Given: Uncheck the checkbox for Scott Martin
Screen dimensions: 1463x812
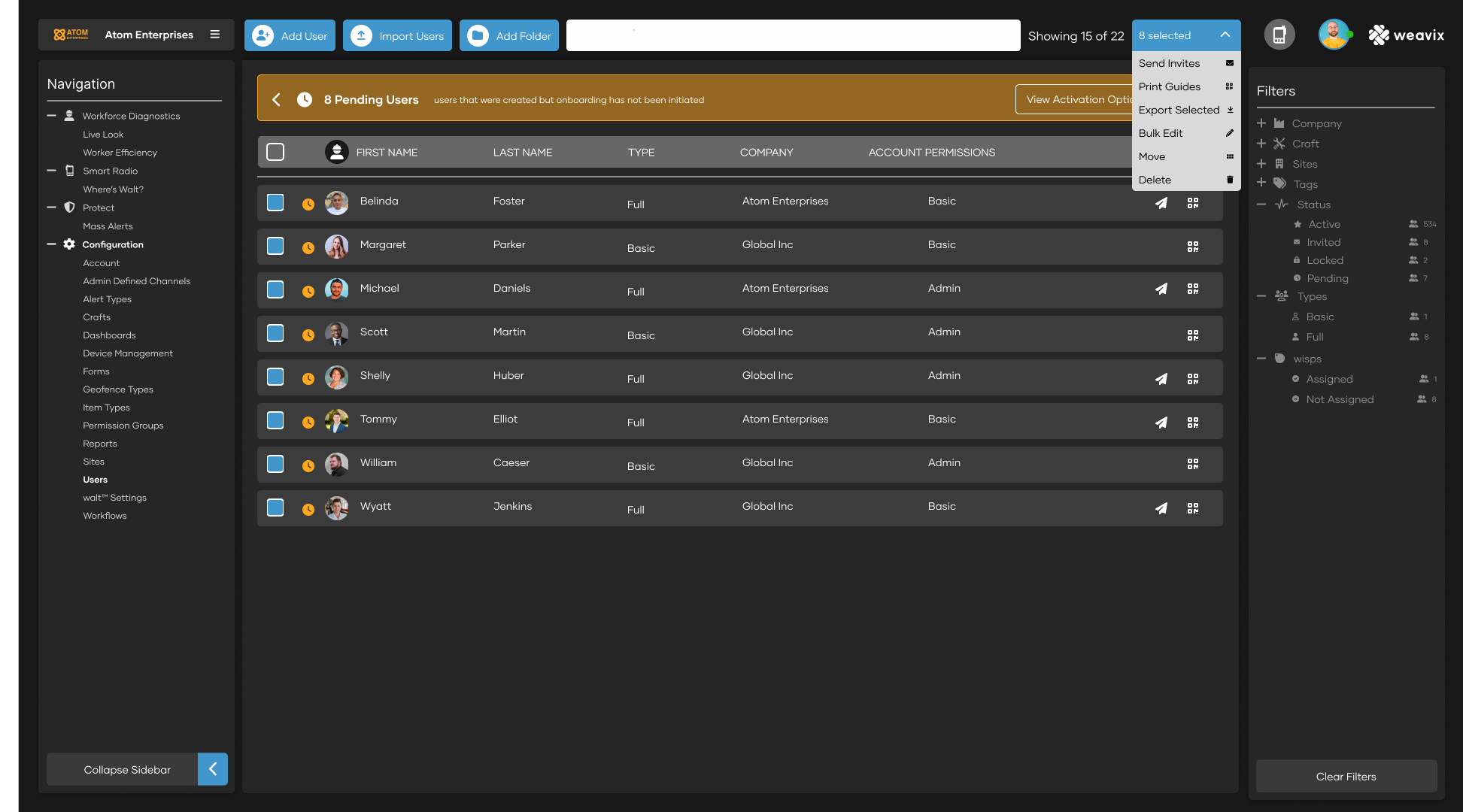Looking at the screenshot, I should point(275,333).
